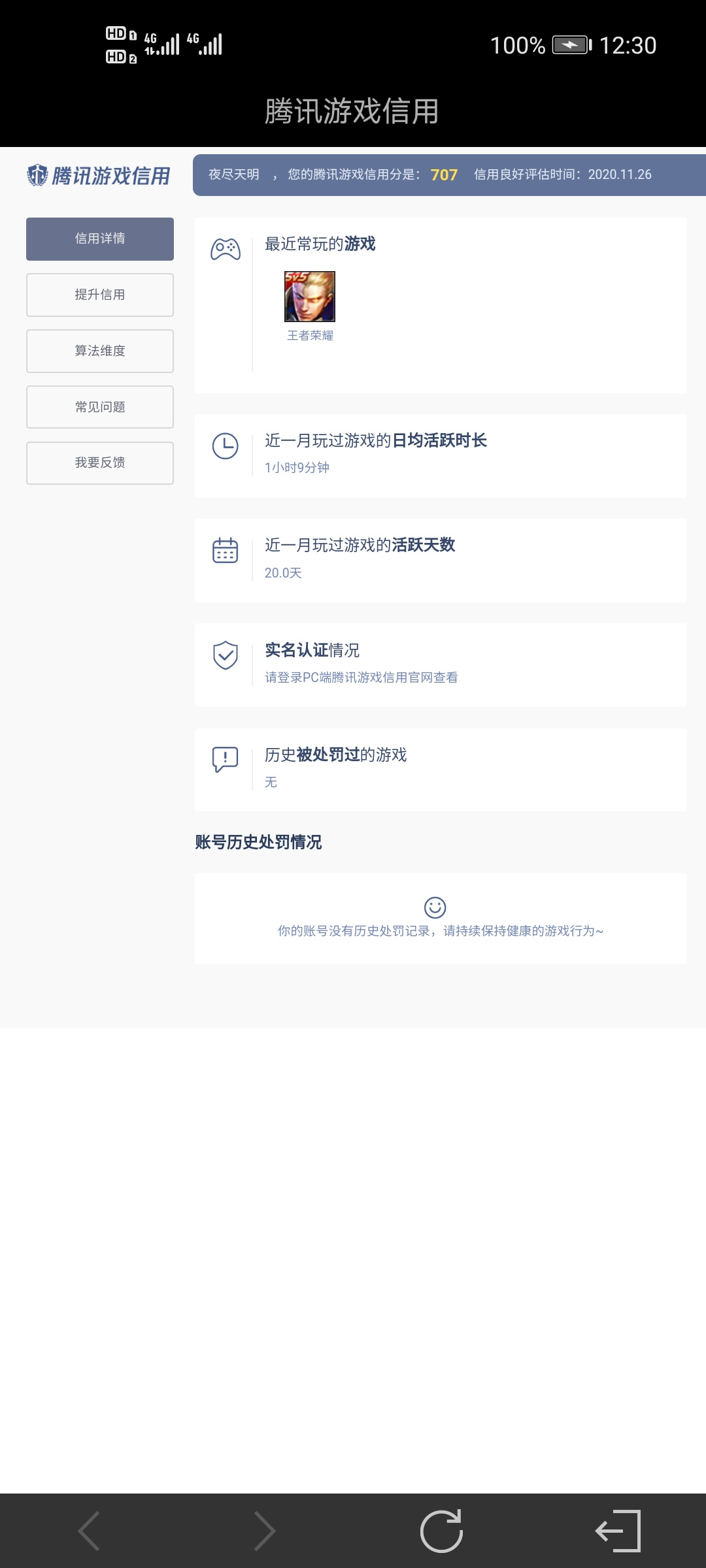Open 我要反馈 feedback page
The width and height of the screenshot is (706, 1568).
click(100, 463)
